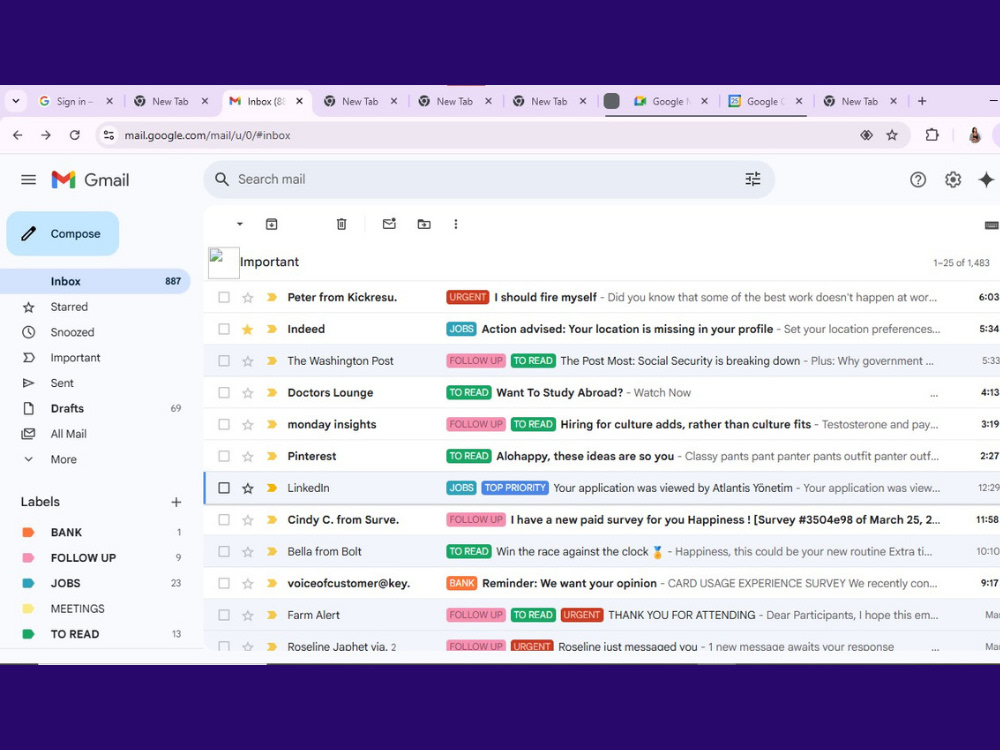Switch to the Sign in browser tab
This screenshot has width=1000, height=750.
point(76,101)
